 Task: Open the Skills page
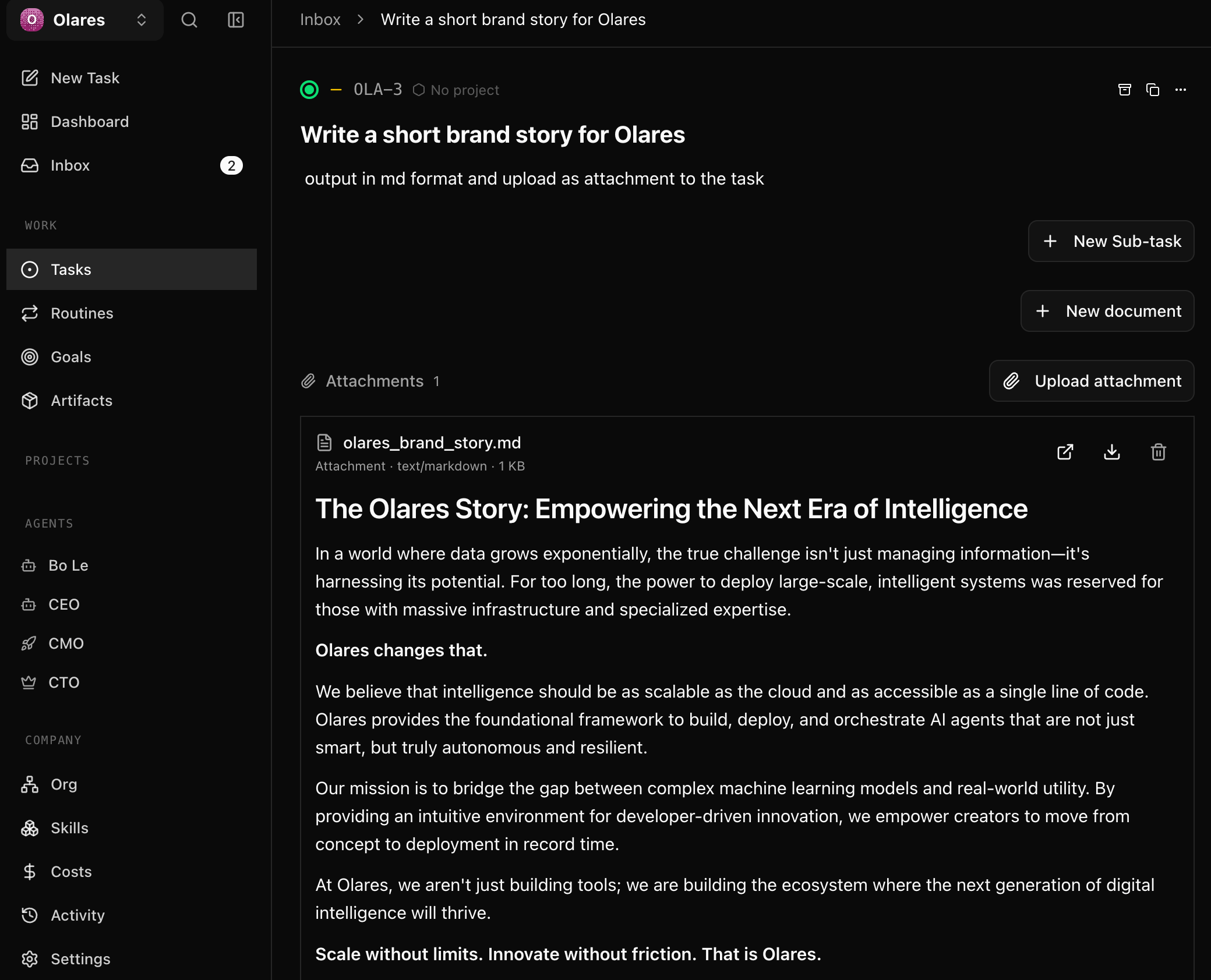[x=132, y=828]
